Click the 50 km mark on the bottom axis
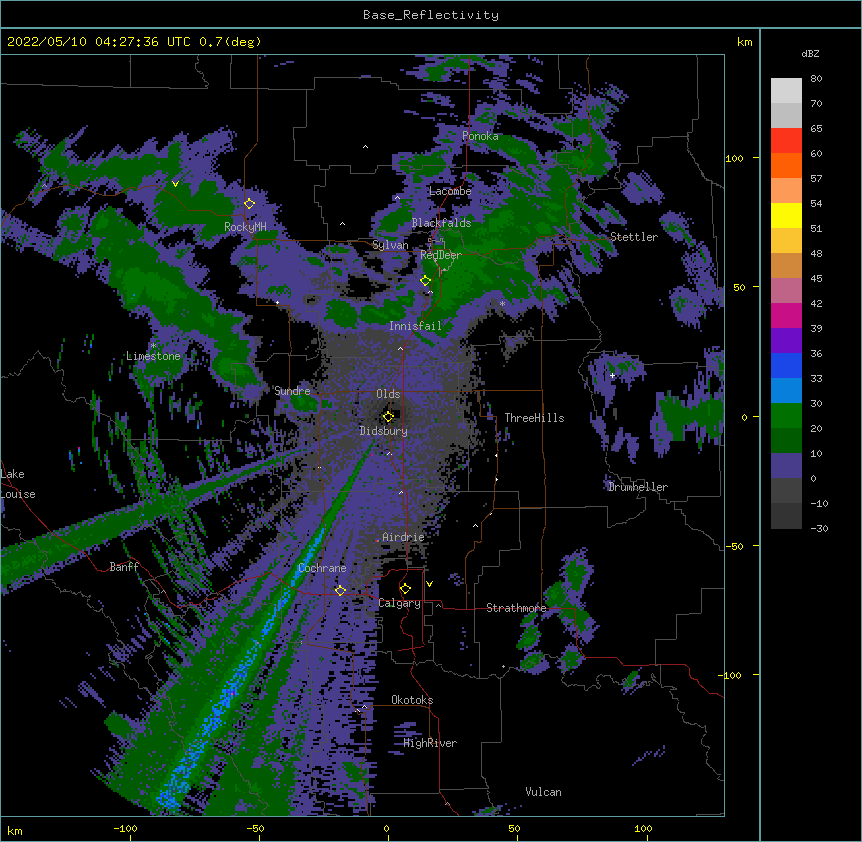Screen dimensions: 862x842 (514, 828)
